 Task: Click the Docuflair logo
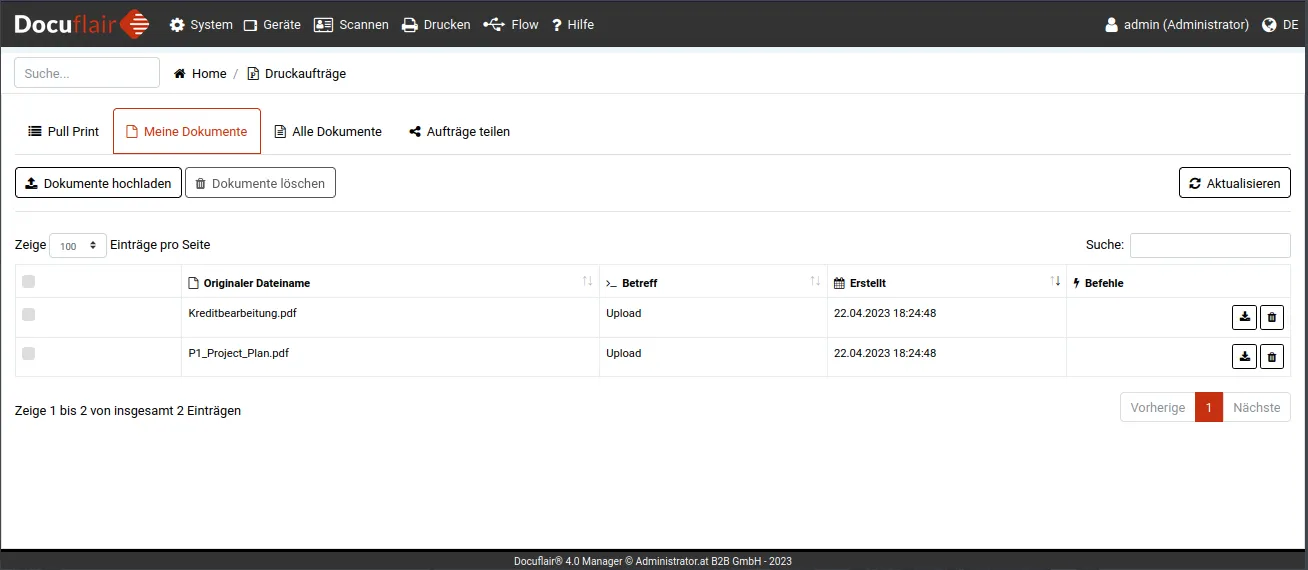pyautogui.click(x=82, y=24)
